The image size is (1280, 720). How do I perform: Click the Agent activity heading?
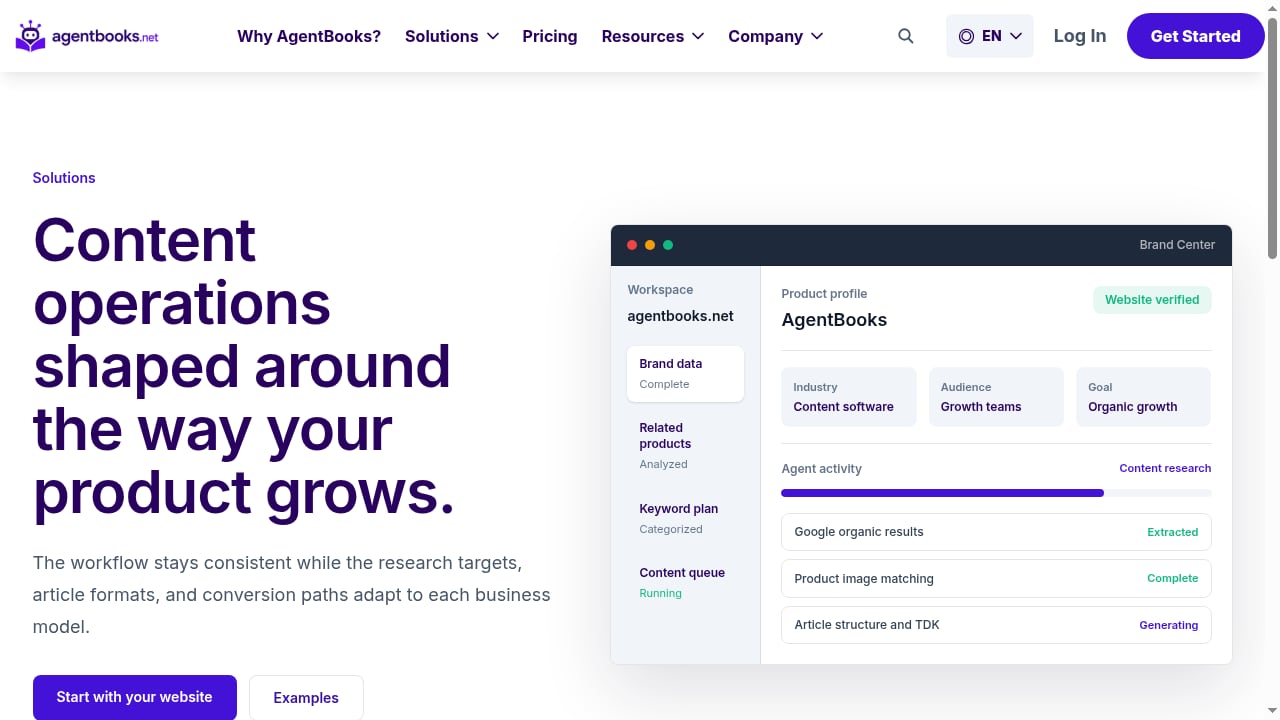[821, 469]
